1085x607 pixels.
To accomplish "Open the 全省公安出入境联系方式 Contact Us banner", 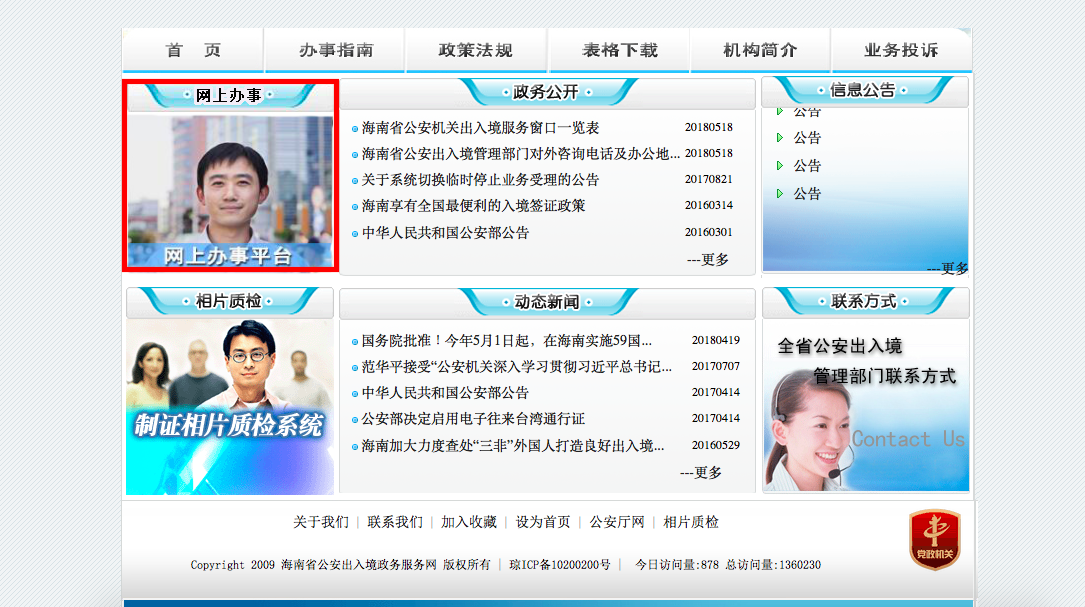I will (x=866, y=406).
